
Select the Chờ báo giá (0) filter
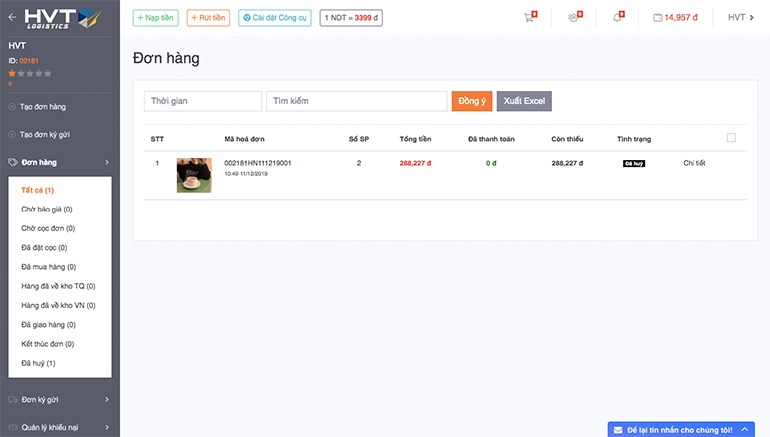(47, 209)
